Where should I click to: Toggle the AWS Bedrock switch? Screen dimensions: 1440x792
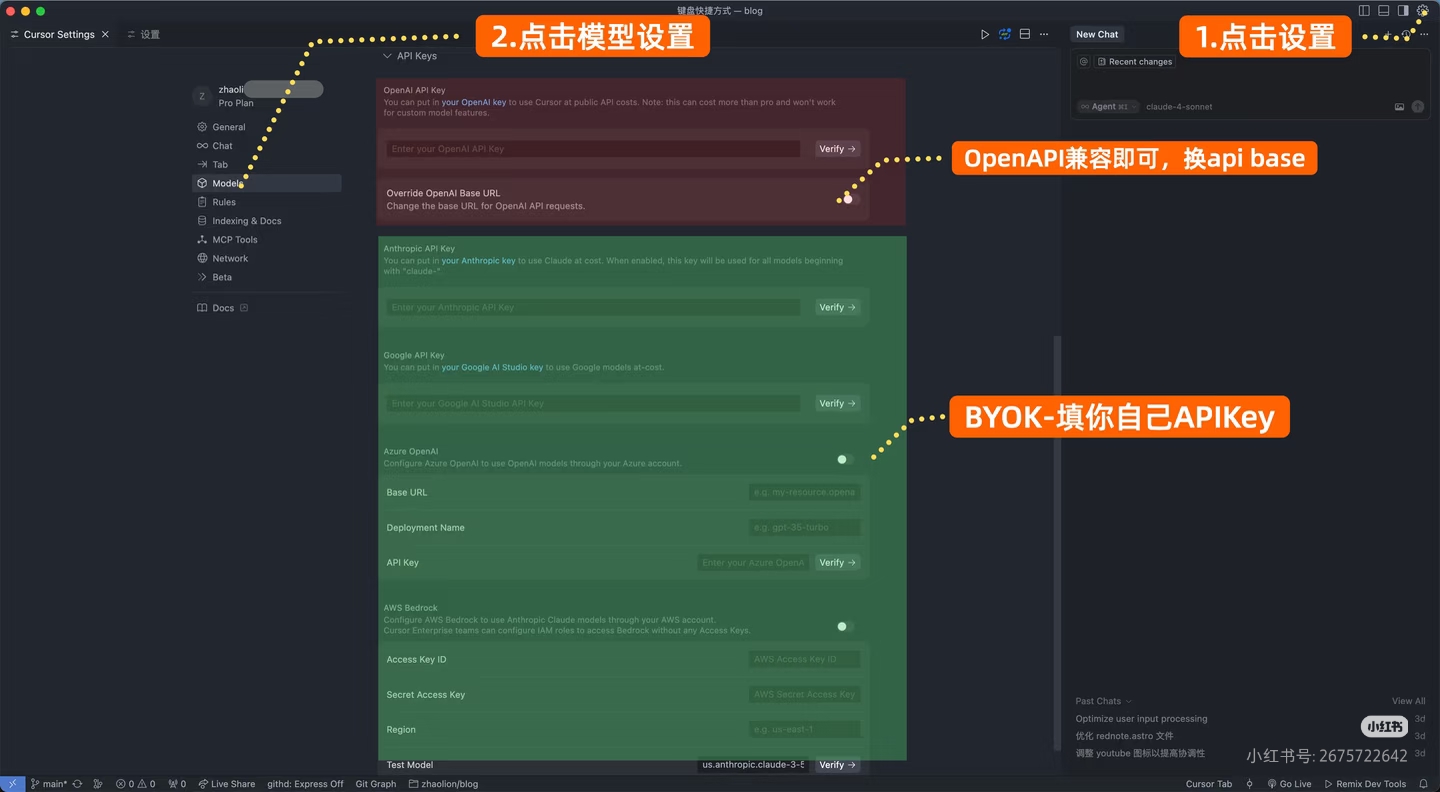[x=846, y=626]
